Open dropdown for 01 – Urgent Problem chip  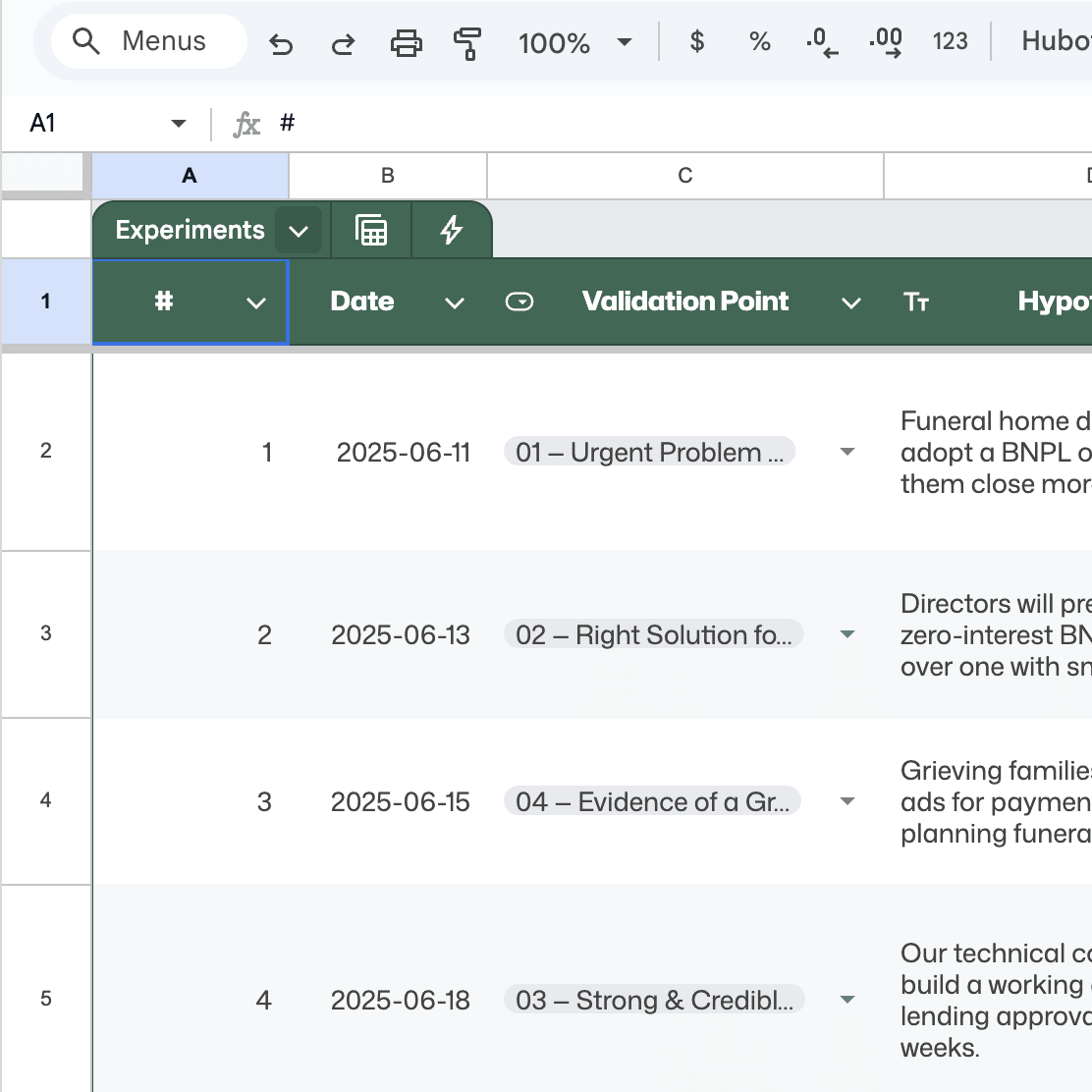(847, 453)
